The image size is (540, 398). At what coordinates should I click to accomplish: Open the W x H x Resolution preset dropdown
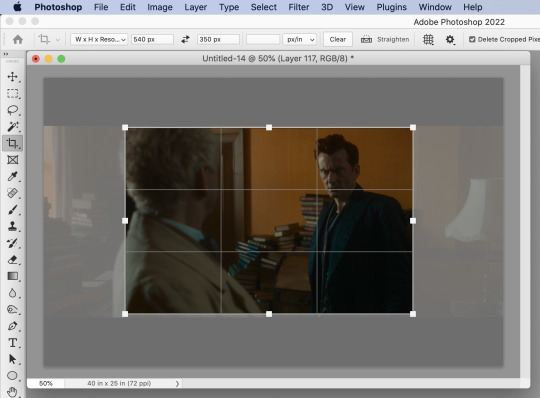coord(99,40)
